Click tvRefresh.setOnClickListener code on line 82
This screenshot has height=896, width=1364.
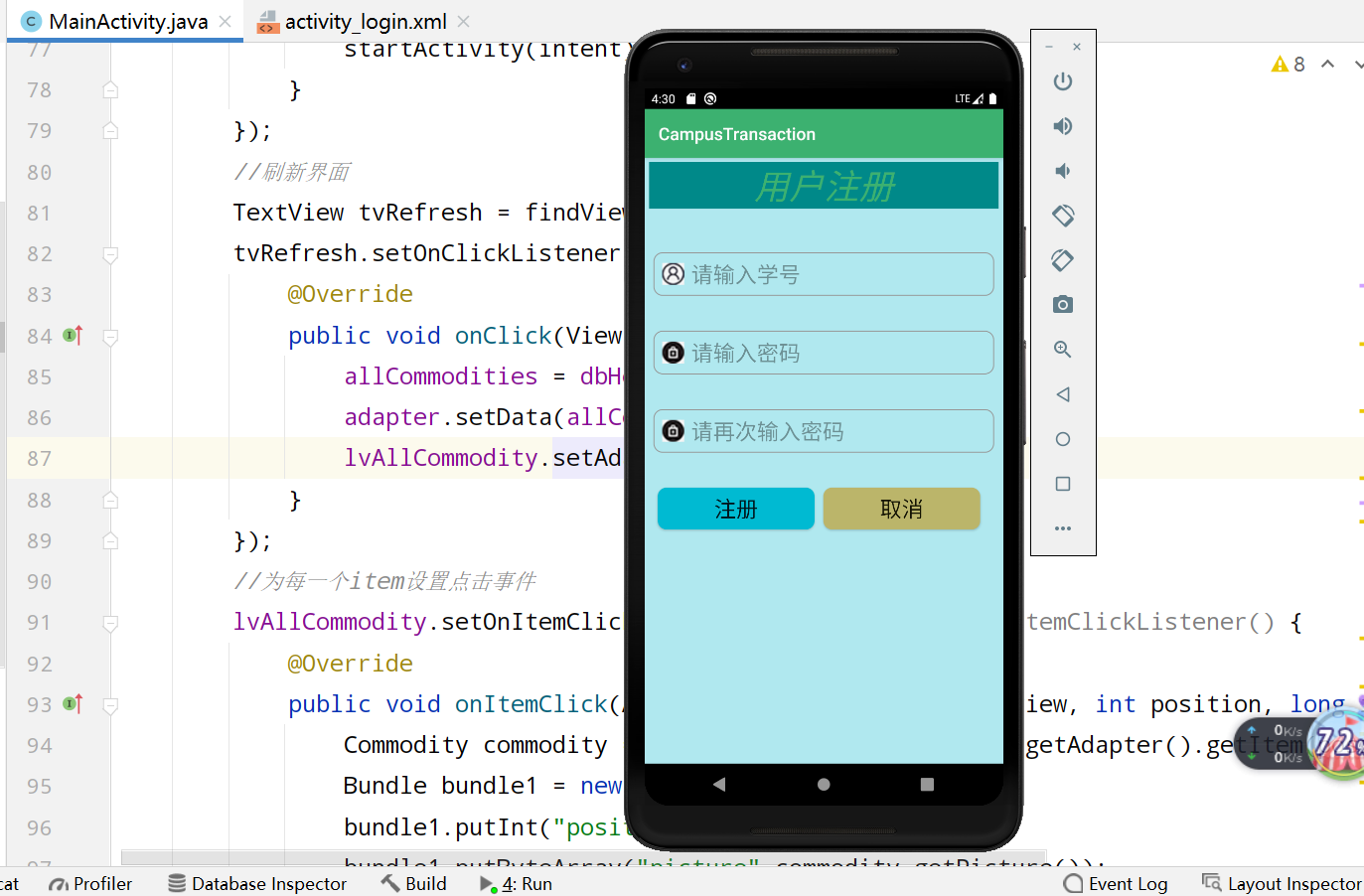pyautogui.click(x=427, y=253)
